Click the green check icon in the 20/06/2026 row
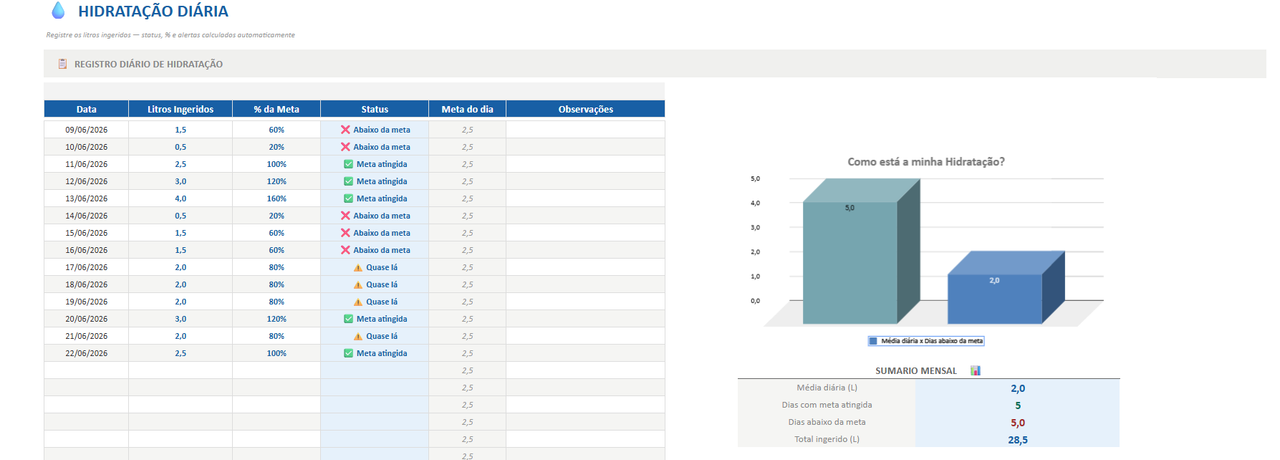1280x460 pixels. click(348, 318)
